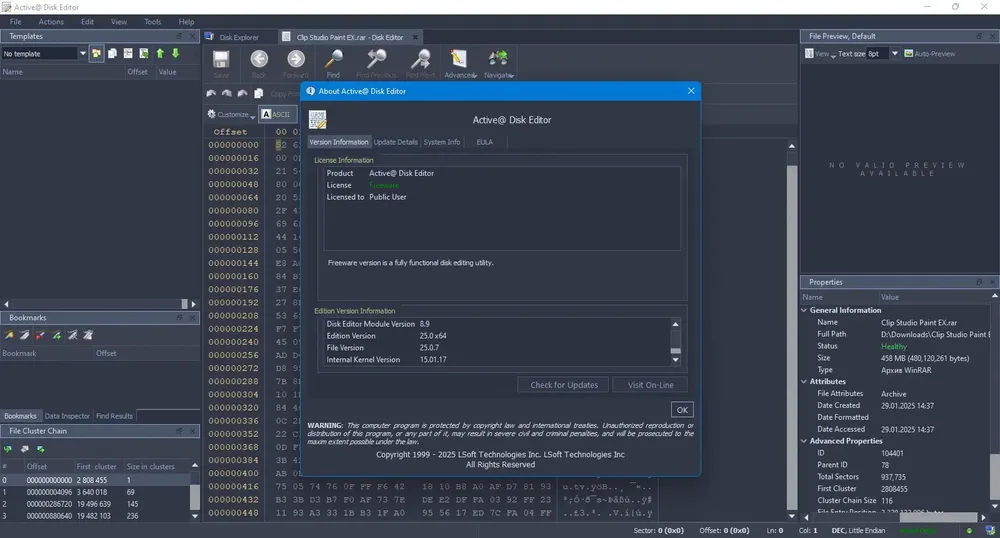
Task: Toggle Auto-Preview in File Preview panel
Action: (x=929, y=54)
